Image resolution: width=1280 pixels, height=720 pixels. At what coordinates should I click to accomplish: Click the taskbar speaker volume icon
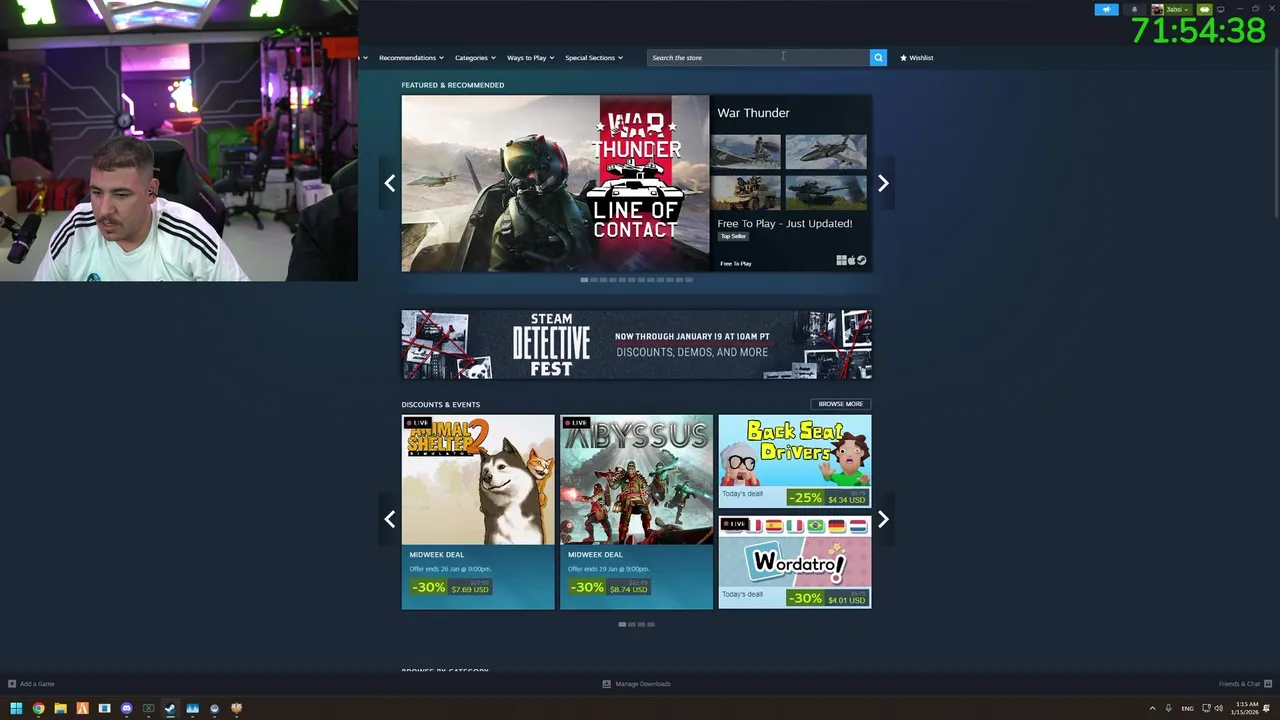click(1218, 708)
